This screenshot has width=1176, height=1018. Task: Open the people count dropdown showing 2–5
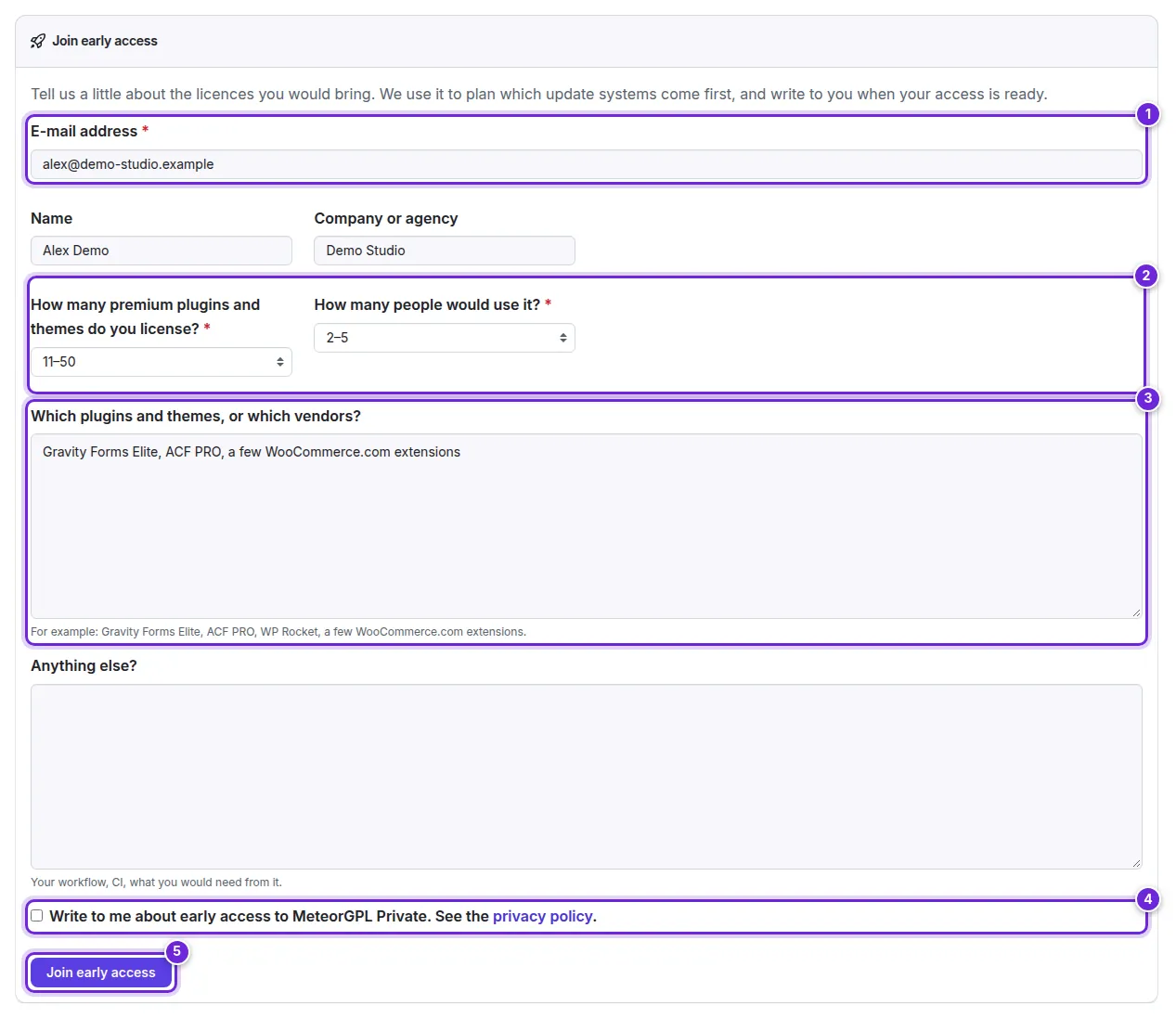coord(445,338)
